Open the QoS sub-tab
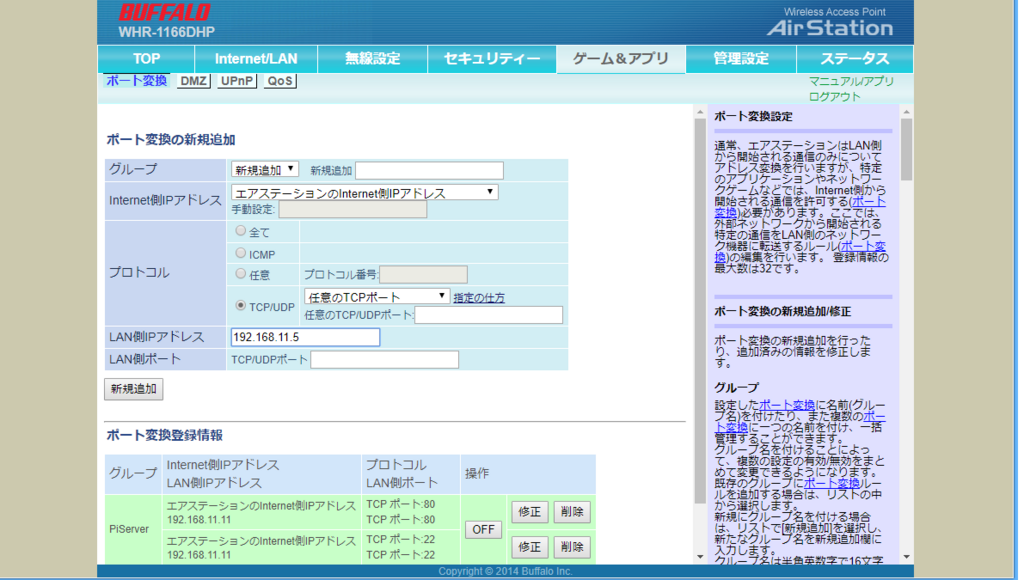1024x580 pixels. [280, 81]
